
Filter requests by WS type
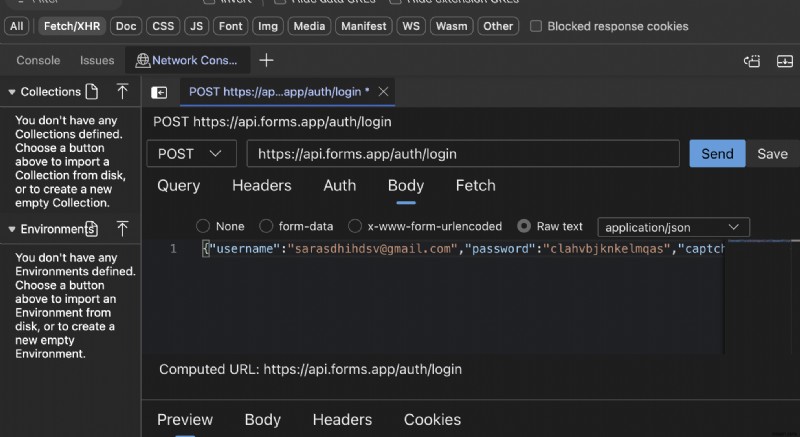tap(411, 26)
